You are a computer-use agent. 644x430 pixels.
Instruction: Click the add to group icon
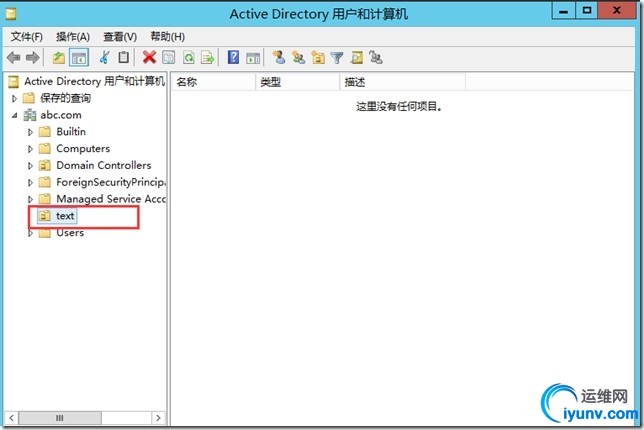point(376,57)
